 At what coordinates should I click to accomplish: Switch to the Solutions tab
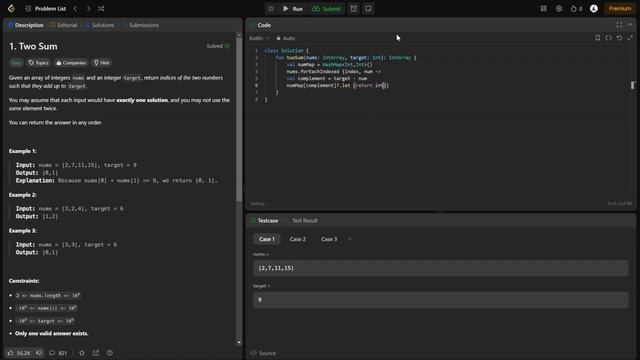click(99, 25)
